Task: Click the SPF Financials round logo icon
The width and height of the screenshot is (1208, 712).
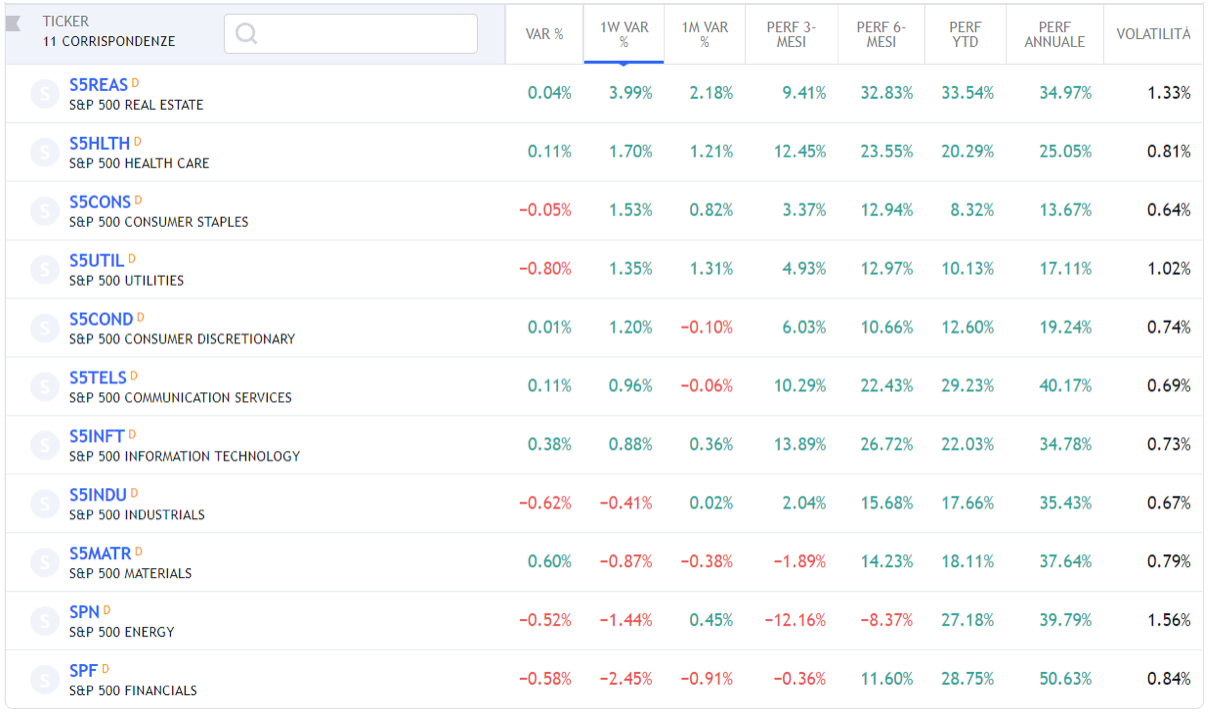Action: (45, 680)
